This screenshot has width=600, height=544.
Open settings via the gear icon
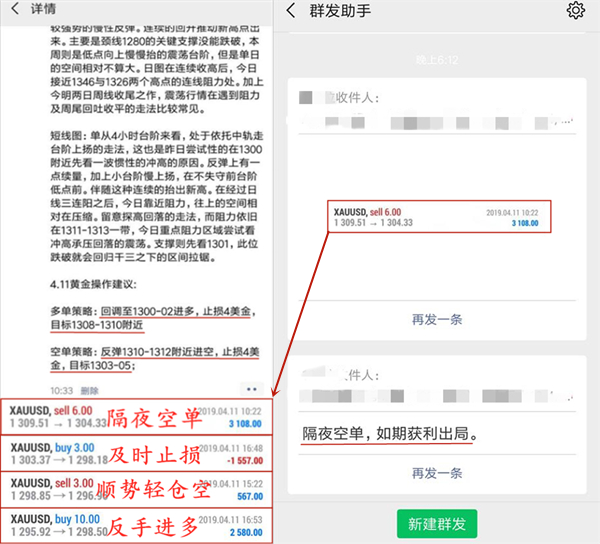[x=575, y=11]
